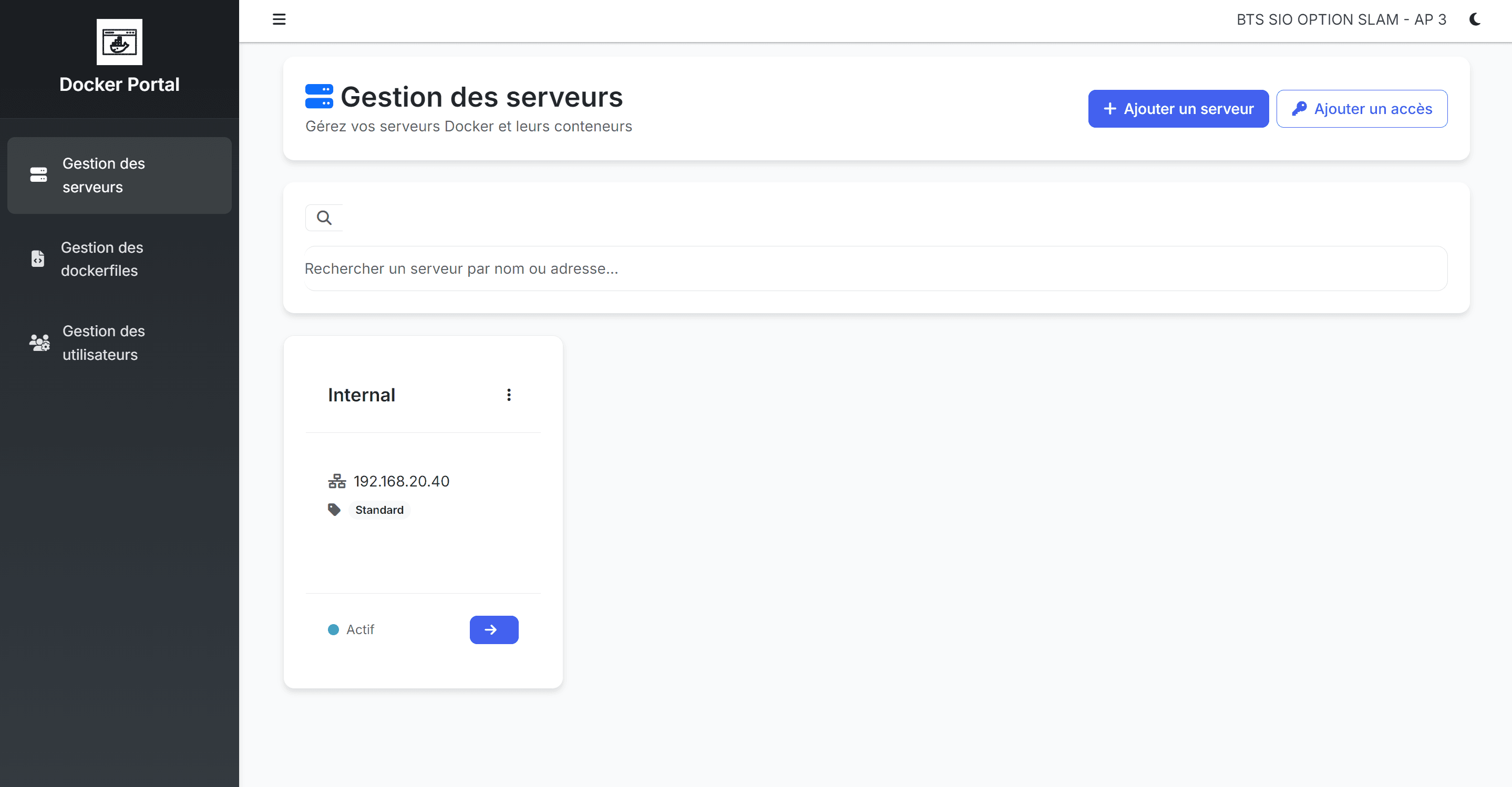This screenshot has width=1512, height=787.
Task: Open Internal server with arrow button
Action: [493, 630]
